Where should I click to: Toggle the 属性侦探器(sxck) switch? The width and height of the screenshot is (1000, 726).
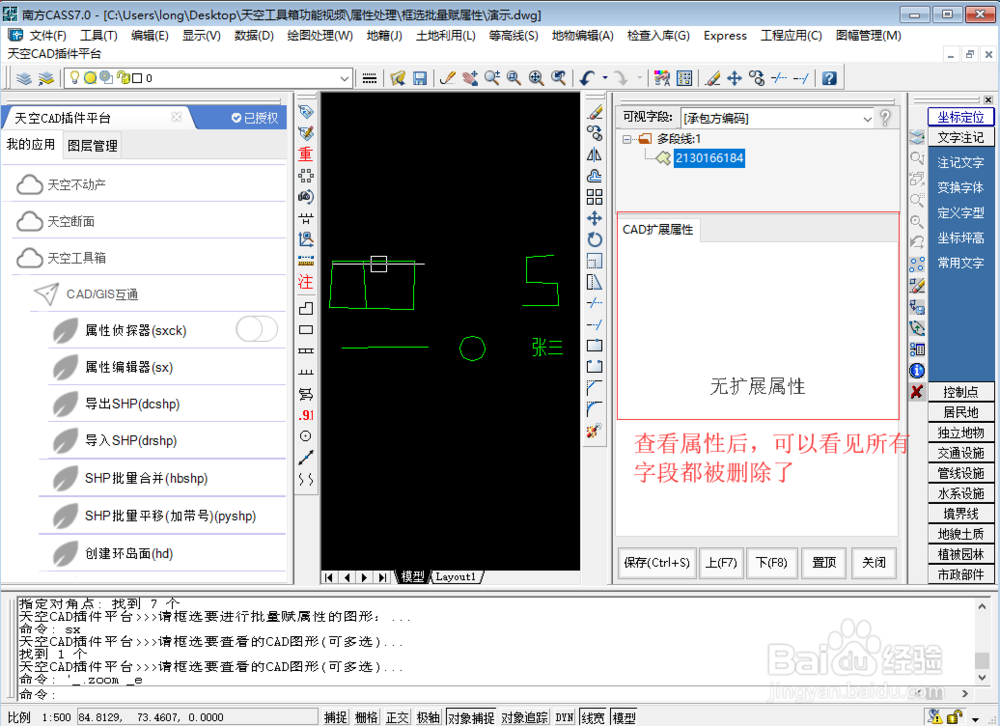point(256,330)
